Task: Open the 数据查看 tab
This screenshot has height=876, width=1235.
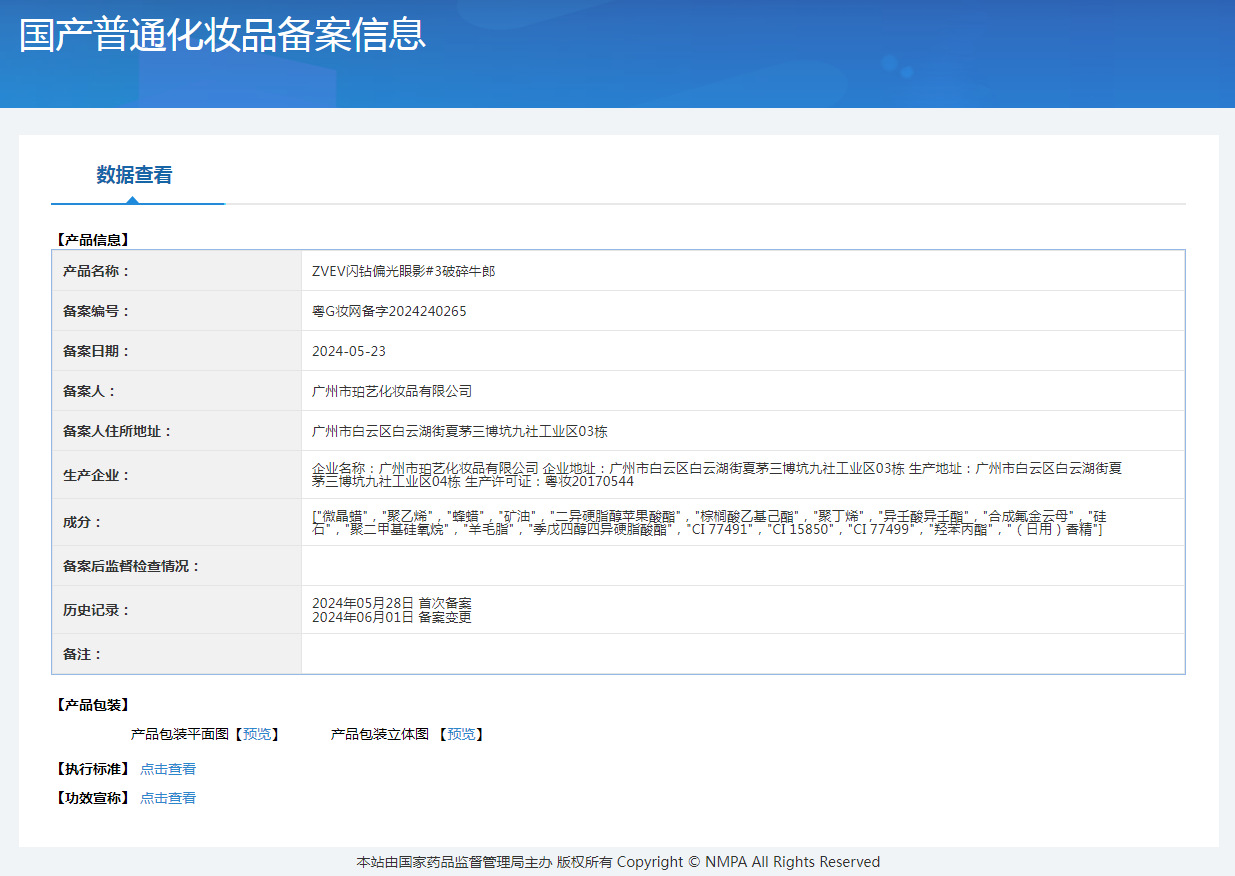Action: 134,175
